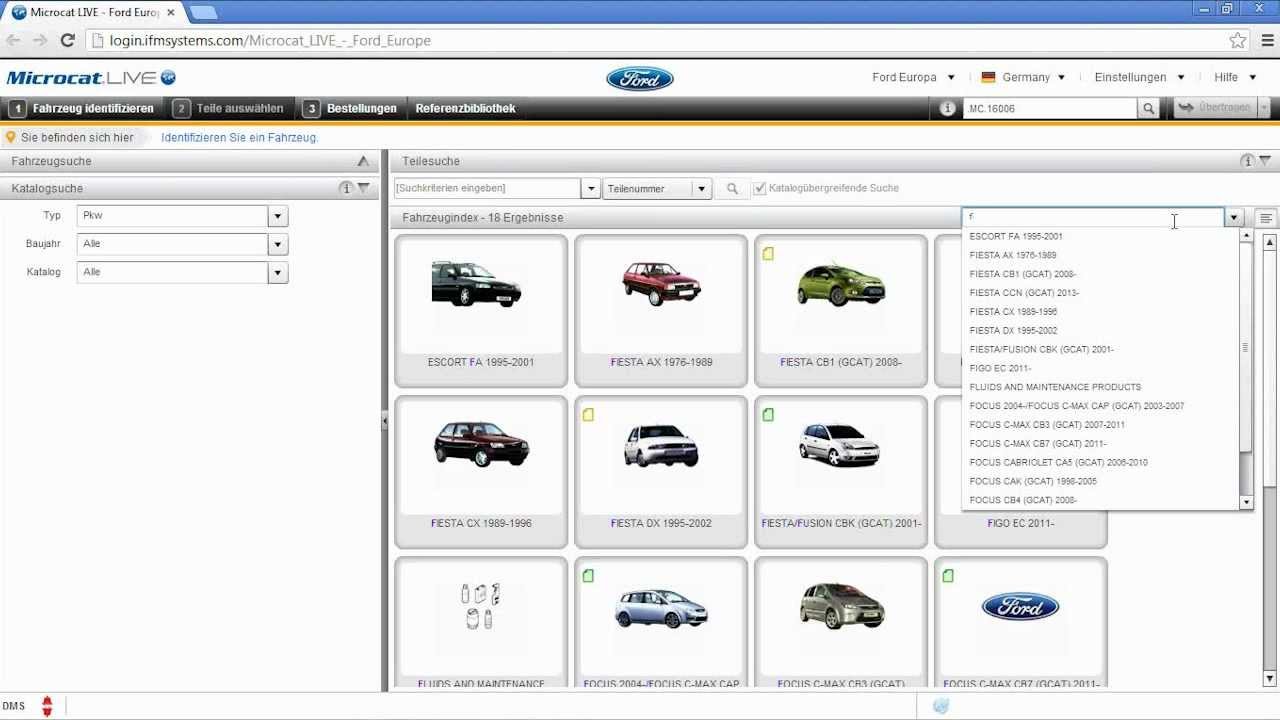Click yellow note icon on Fiesta DX card
This screenshot has height=720, width=1280.
pyautogui.click(x=588, y=415)
